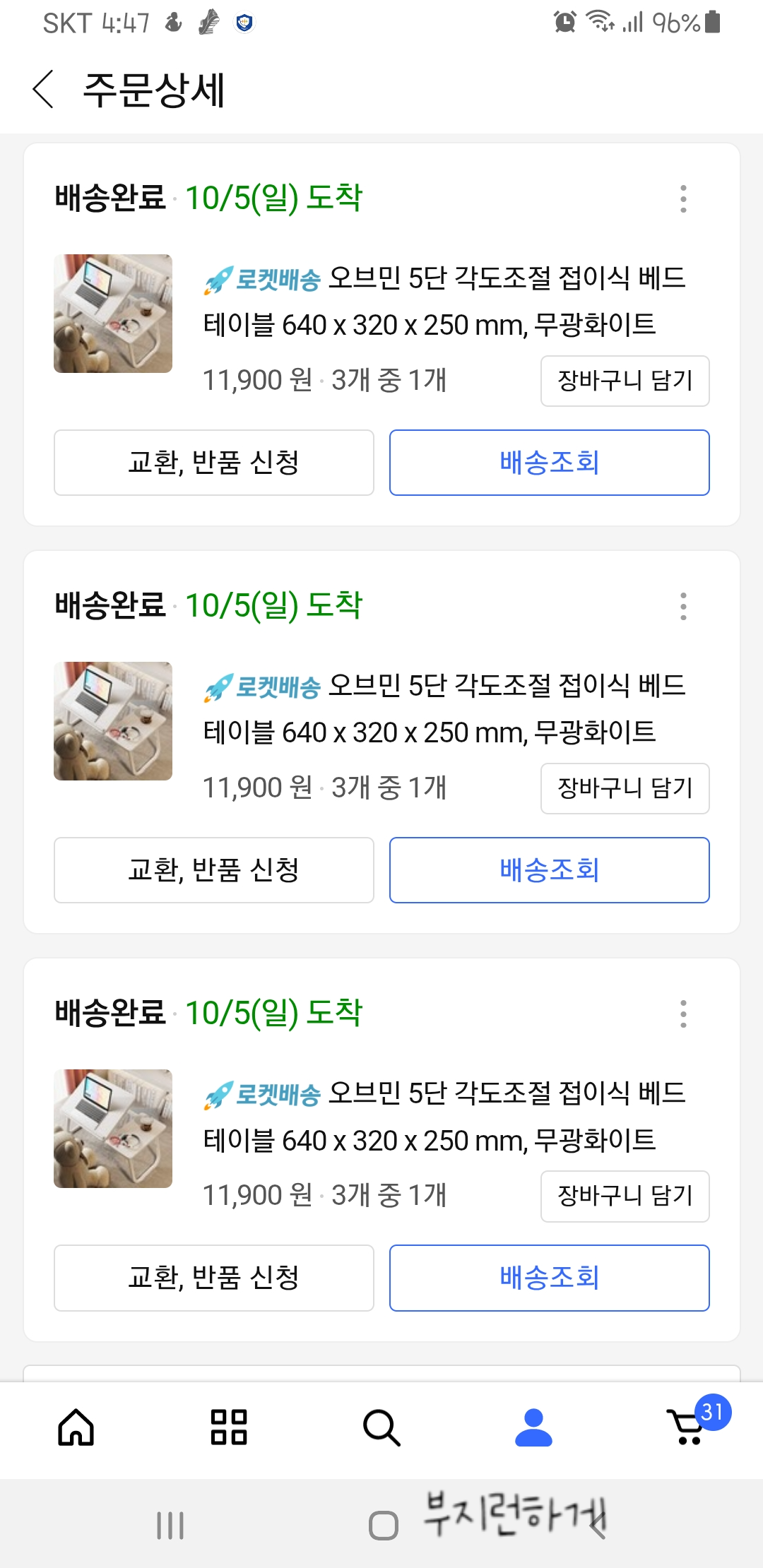Viewport: 763px width, 1568px height.
Task: Open the my-account profile icon
Action: click(x=533, y=1427)
